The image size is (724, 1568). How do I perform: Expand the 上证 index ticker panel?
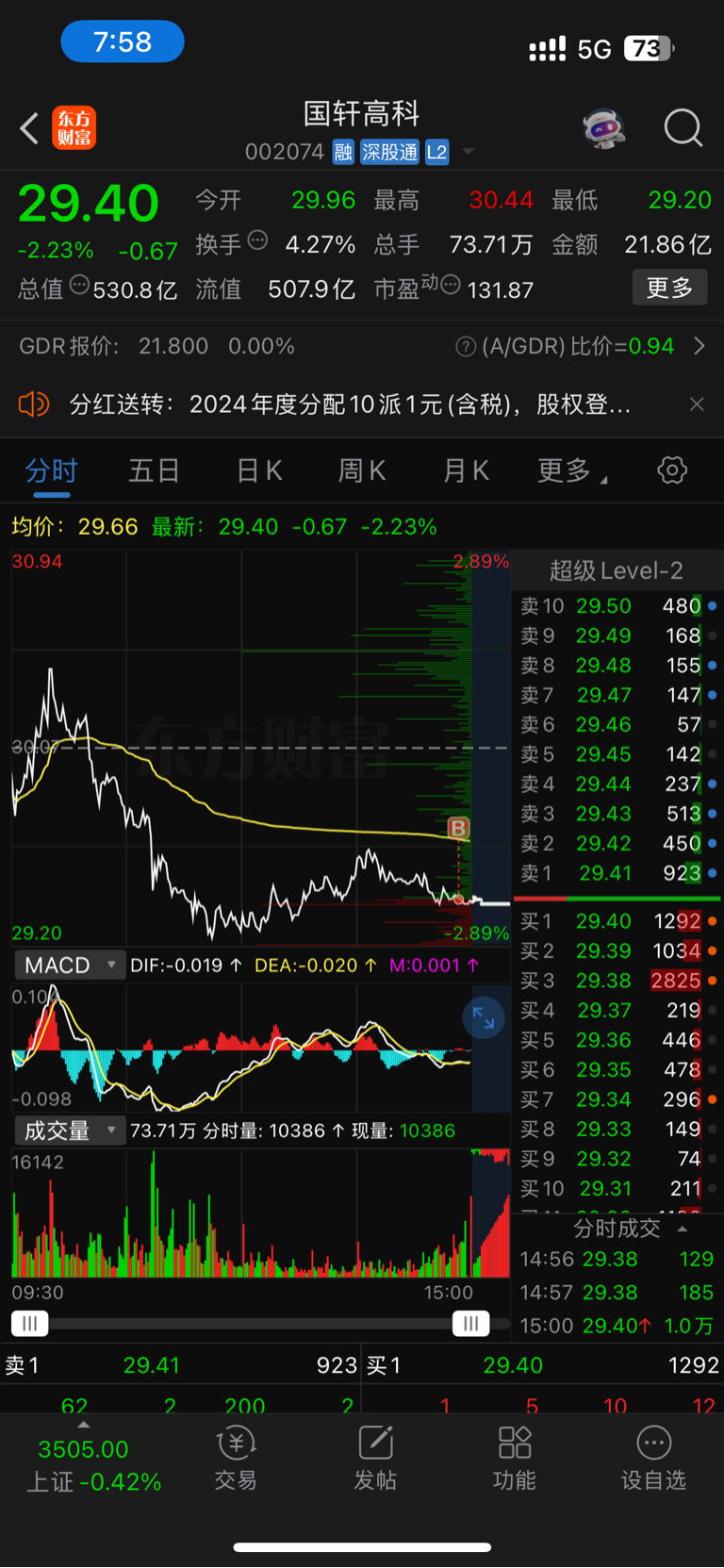click(84, 1425)
